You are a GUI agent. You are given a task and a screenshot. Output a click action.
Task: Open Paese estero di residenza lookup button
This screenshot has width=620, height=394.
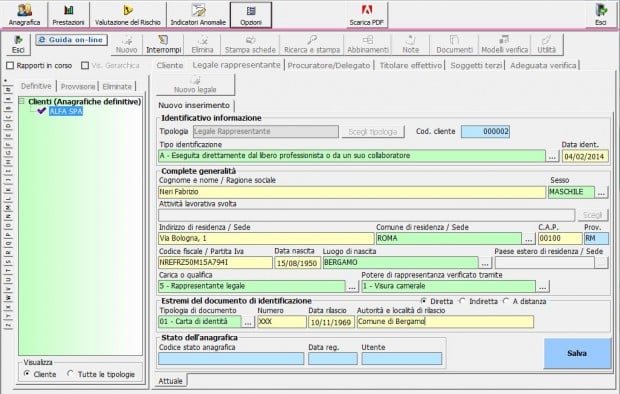(601, 263)
